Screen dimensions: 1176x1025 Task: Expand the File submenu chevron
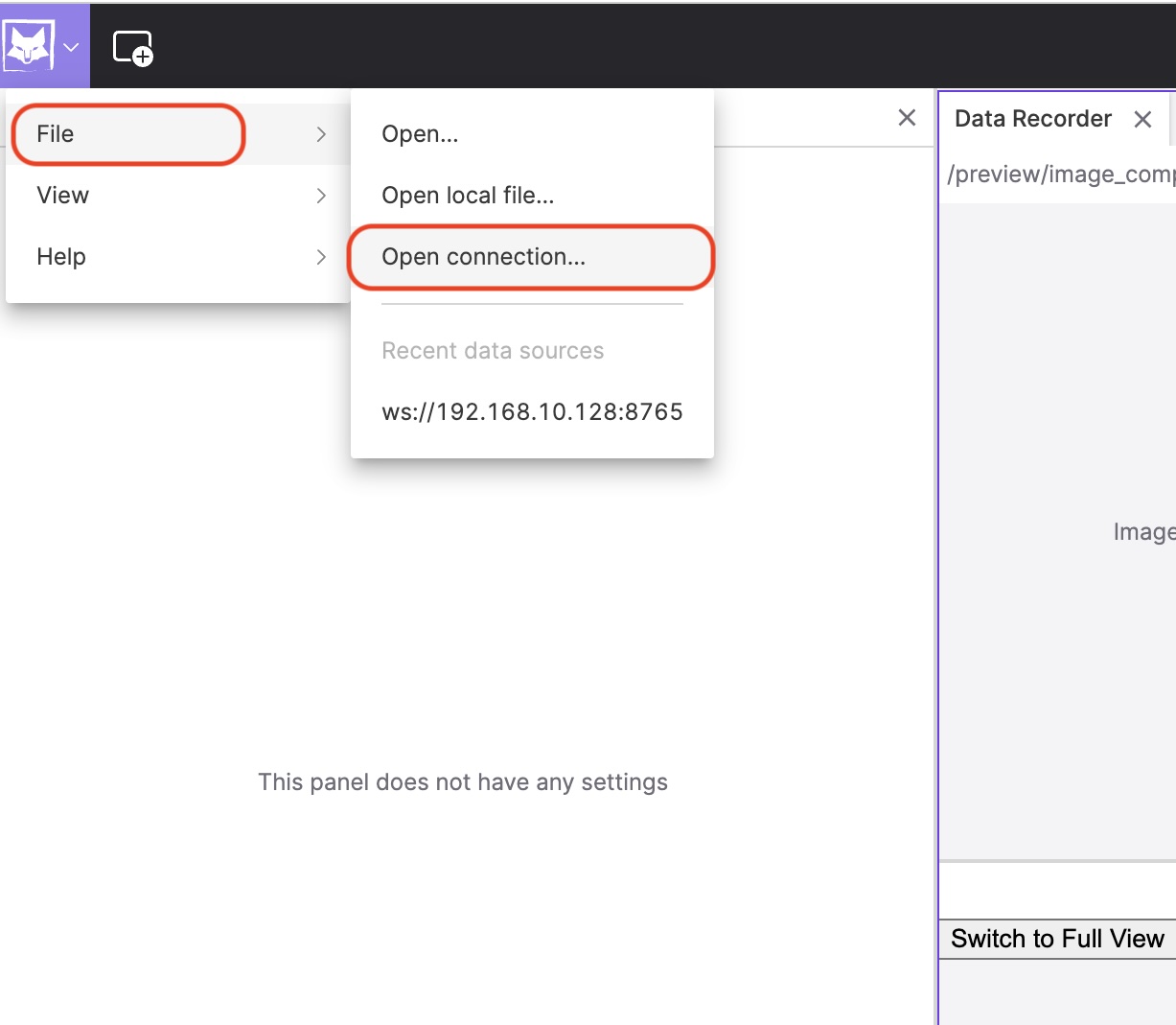tap(321, 134)
